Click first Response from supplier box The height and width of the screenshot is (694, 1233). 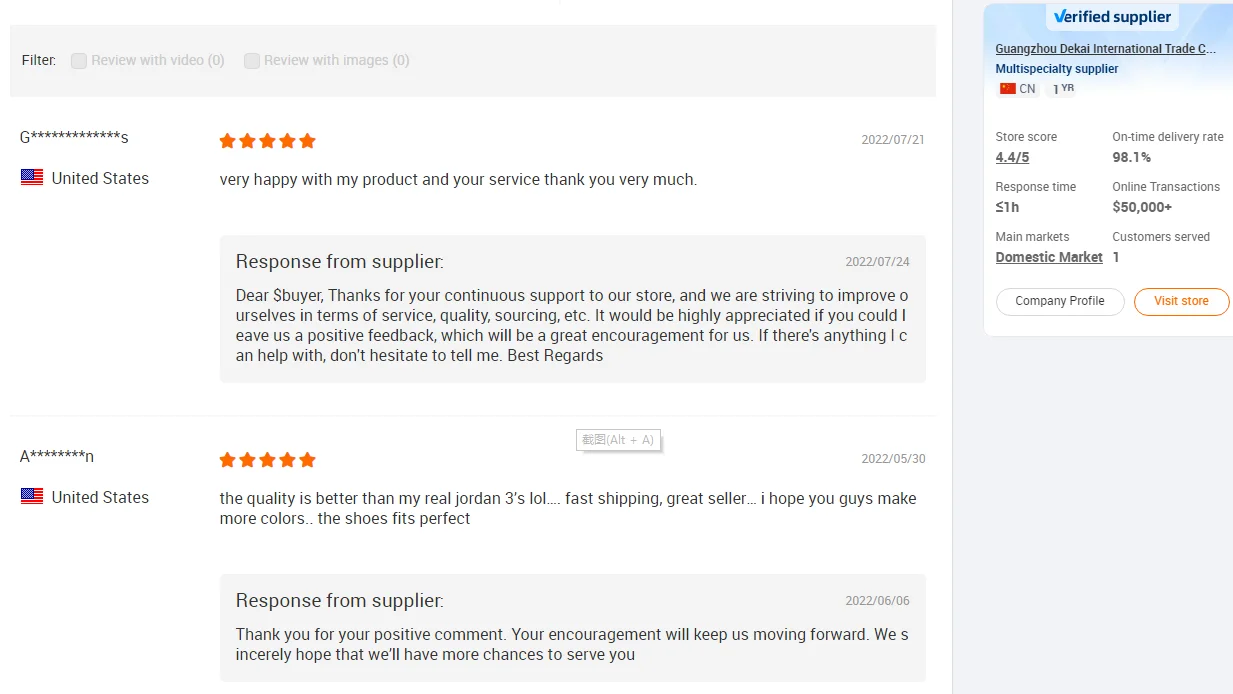tap(572, 309)
